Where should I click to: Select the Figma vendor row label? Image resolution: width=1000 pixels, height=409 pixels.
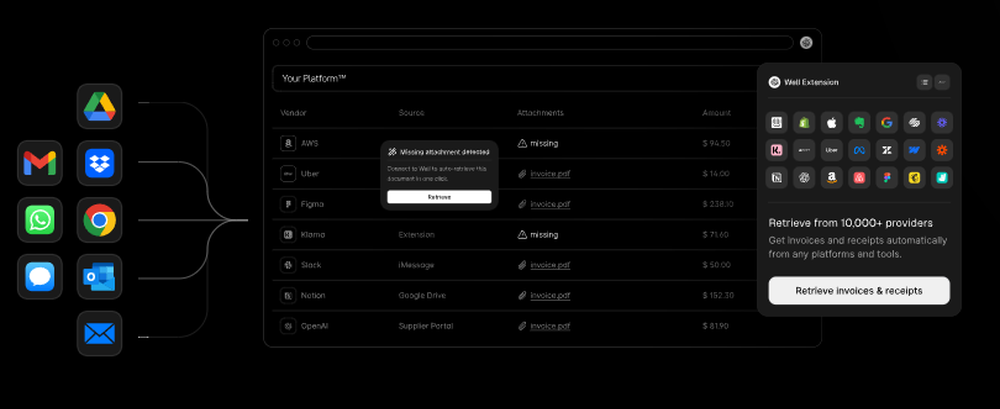[x=312, y=204]
